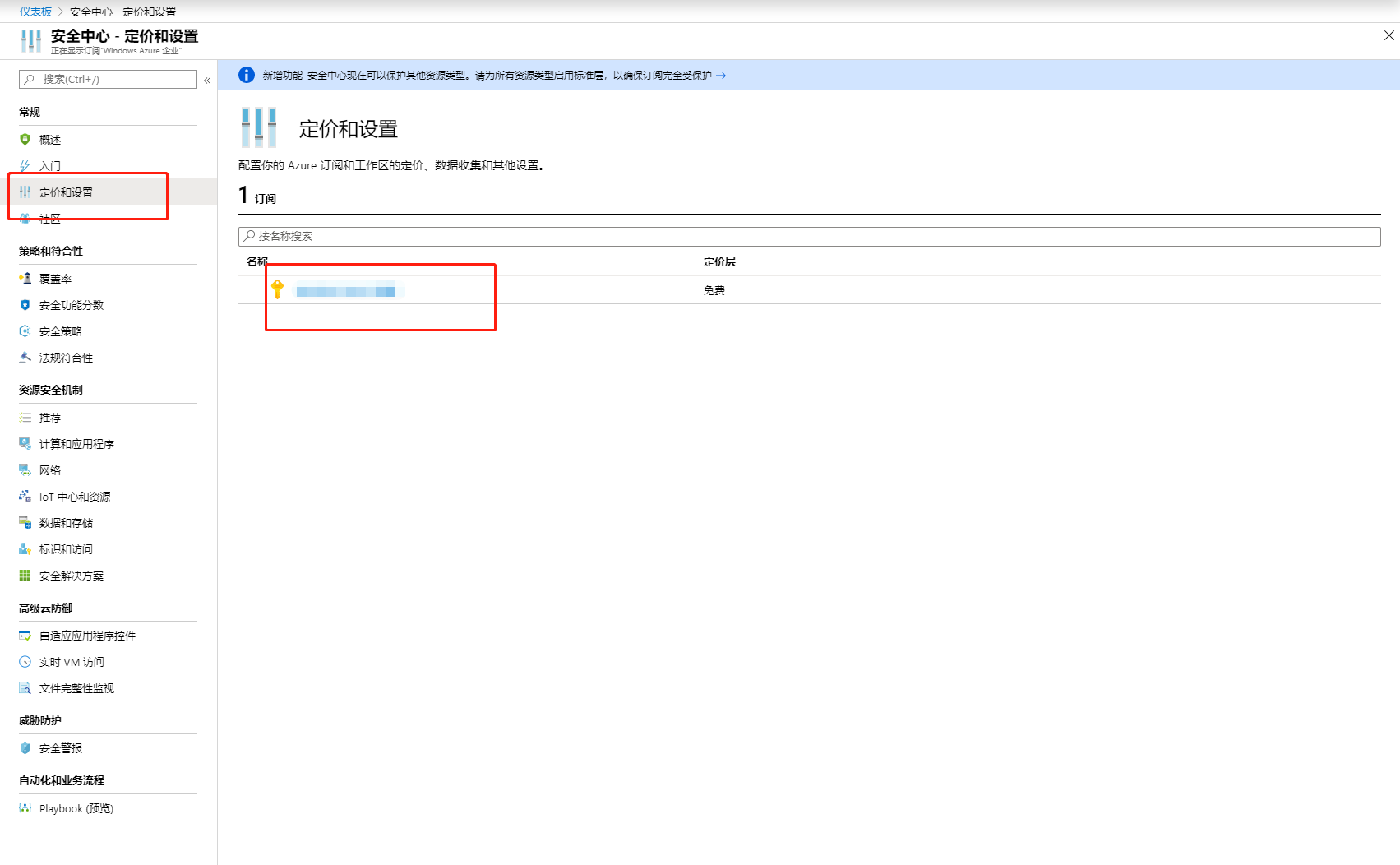Click the 安全策略 icon
The height and width of the screenshot is (865, 1400).
(x=25, y=331)
